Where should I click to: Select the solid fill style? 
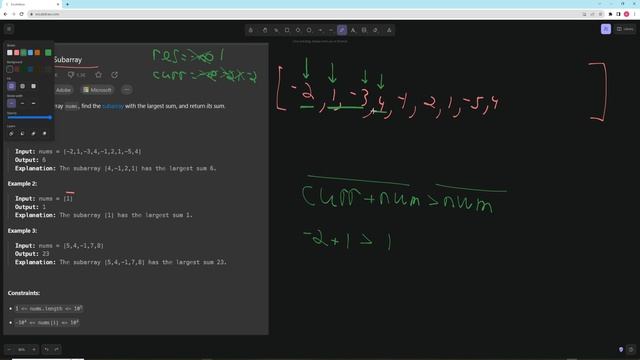coord(33,86)
